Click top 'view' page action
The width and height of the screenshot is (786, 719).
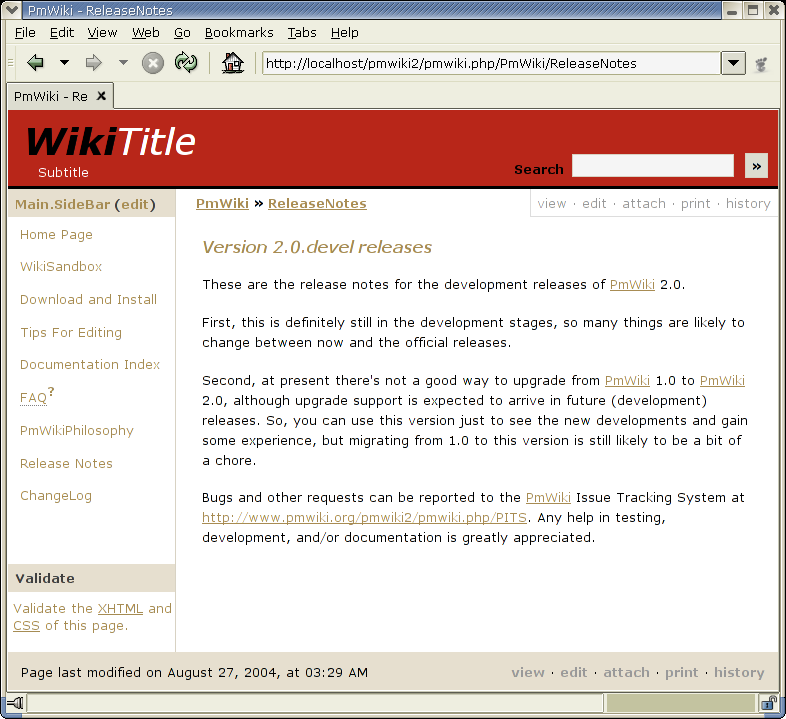[x=551, y=204]
